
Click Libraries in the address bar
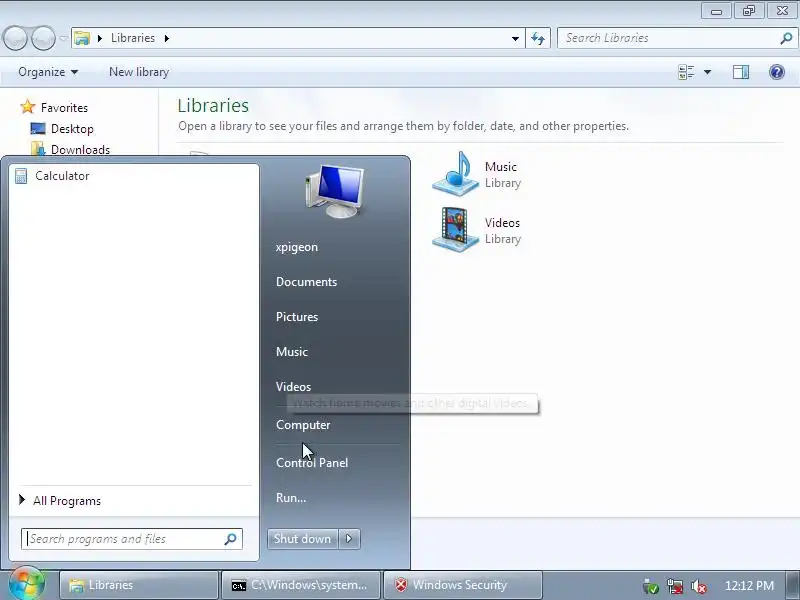coord(133,38)
